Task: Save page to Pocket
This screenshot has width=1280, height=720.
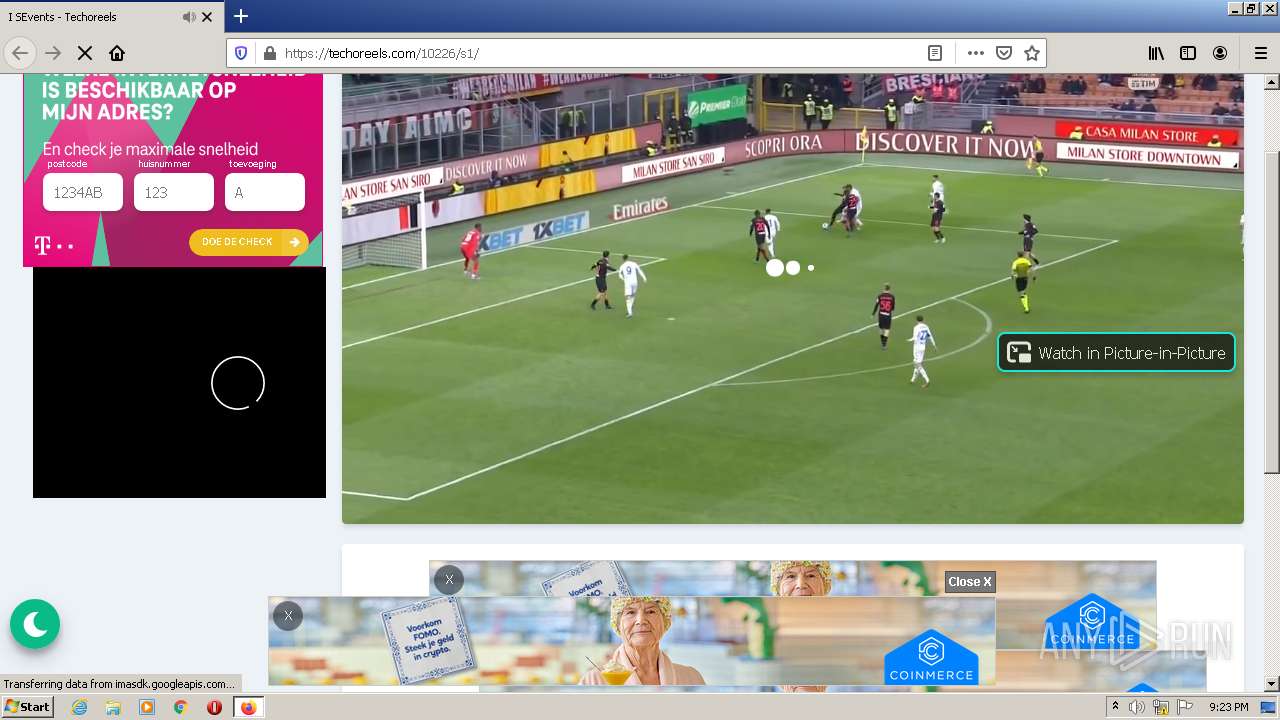Action: point(1004,53)
